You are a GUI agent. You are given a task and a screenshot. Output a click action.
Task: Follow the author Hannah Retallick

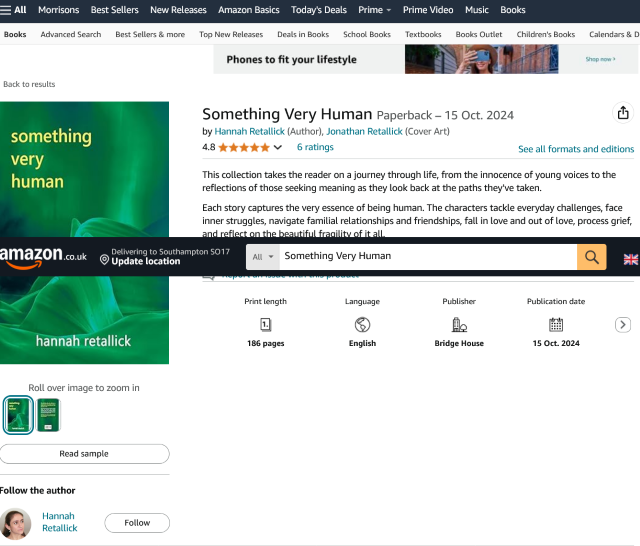137,523
